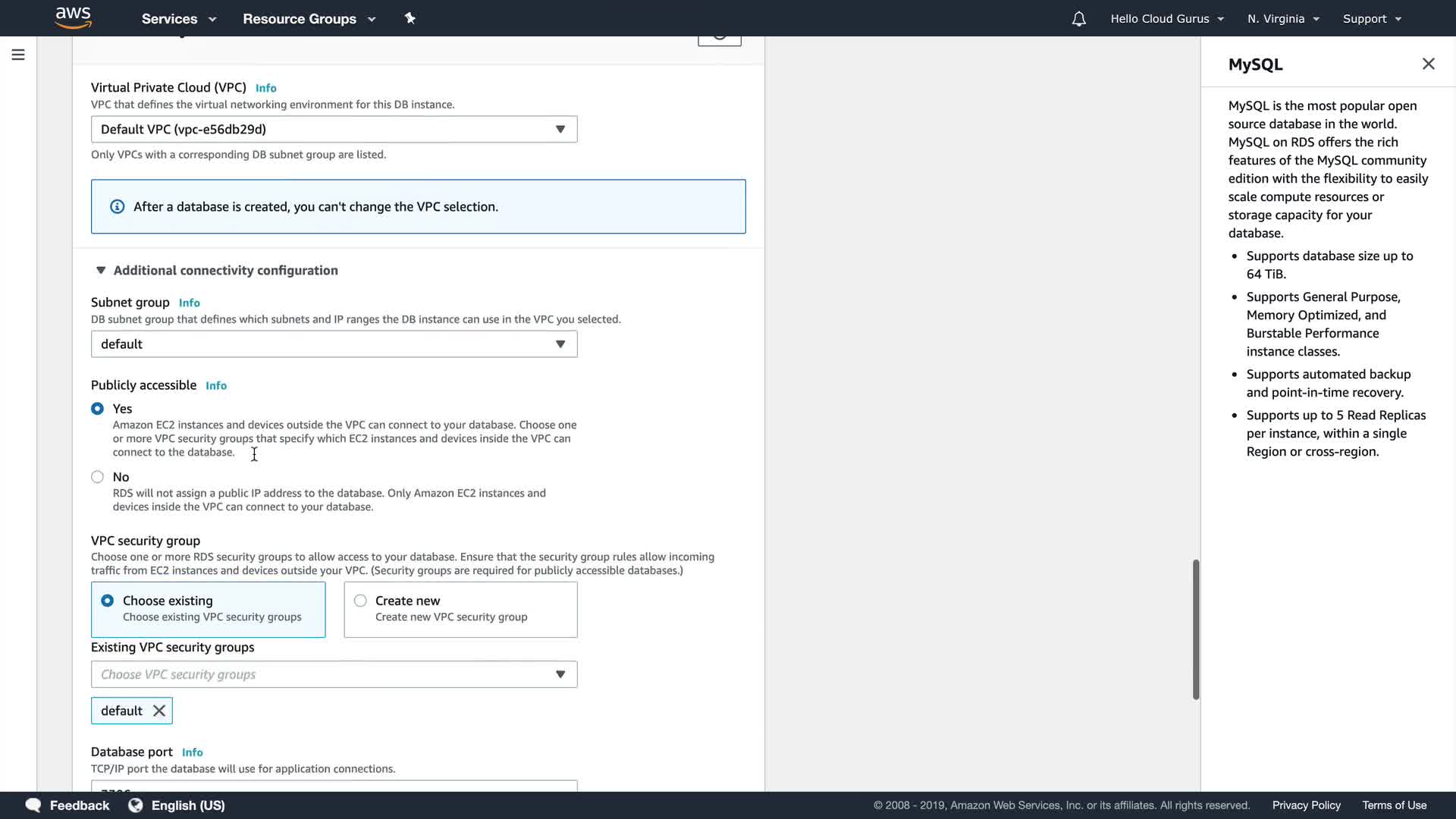Collapse Additional connectivity configuration section

click(x=101, y=271)
